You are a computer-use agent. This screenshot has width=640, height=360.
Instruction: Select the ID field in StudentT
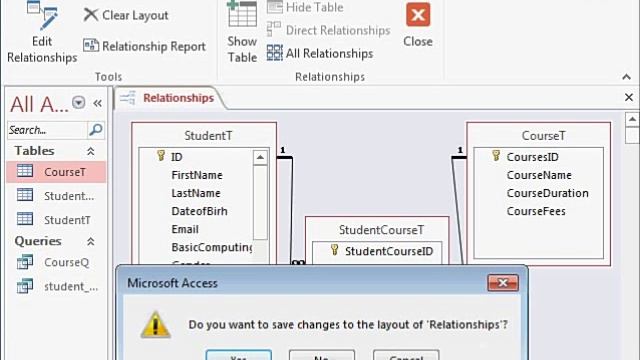pyautogui.click(x=176, y=157)
